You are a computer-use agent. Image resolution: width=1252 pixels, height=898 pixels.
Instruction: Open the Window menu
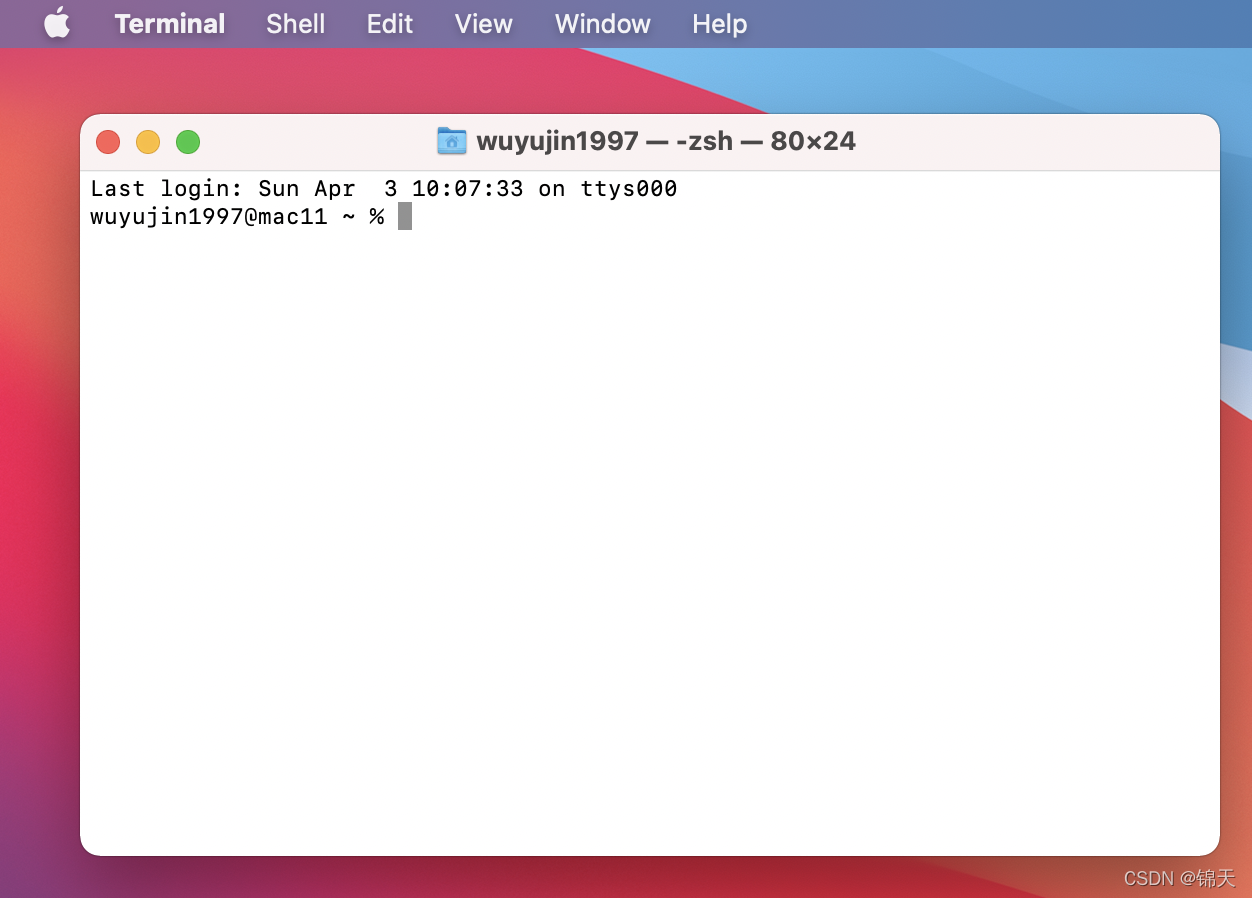pyautogui.click(x=603, y=24)
